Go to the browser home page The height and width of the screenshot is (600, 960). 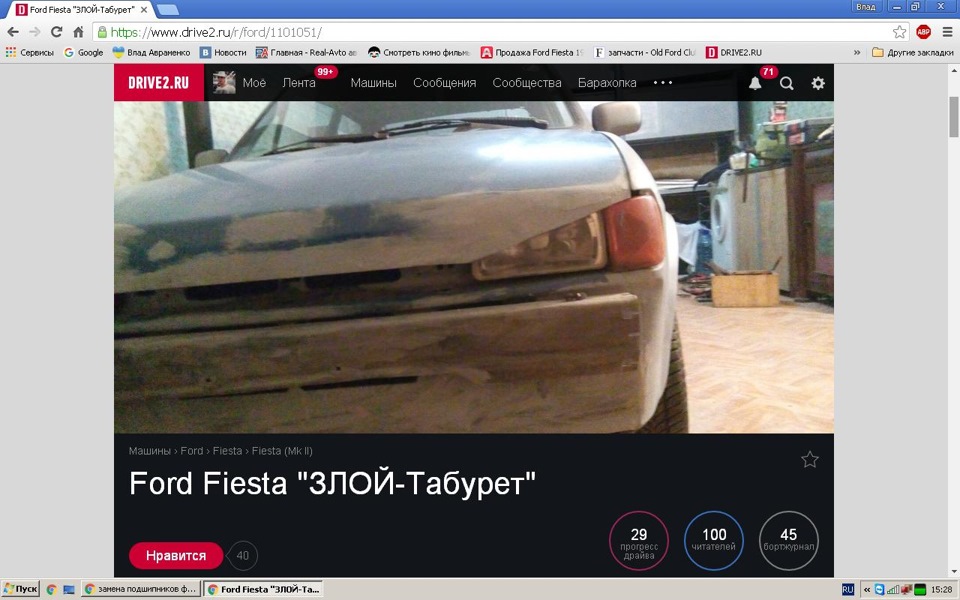[x=78, y=32]
